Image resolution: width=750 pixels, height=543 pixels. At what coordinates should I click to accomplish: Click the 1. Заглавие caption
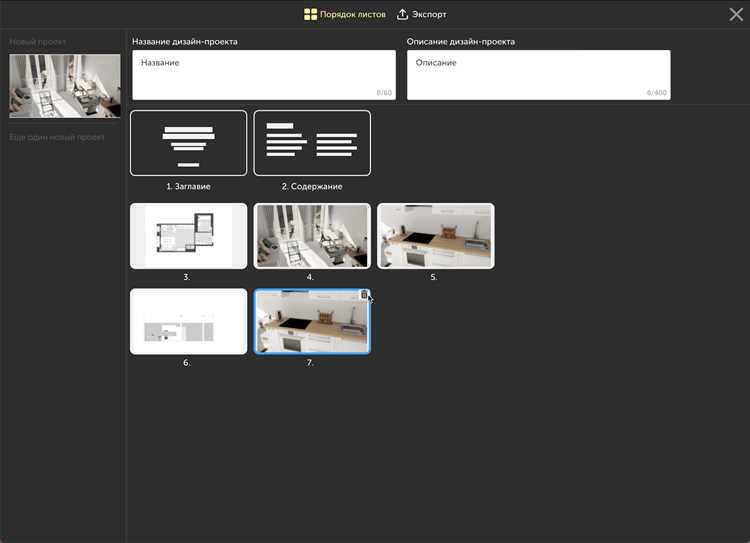pyautogui.click(x=188, y=187)
